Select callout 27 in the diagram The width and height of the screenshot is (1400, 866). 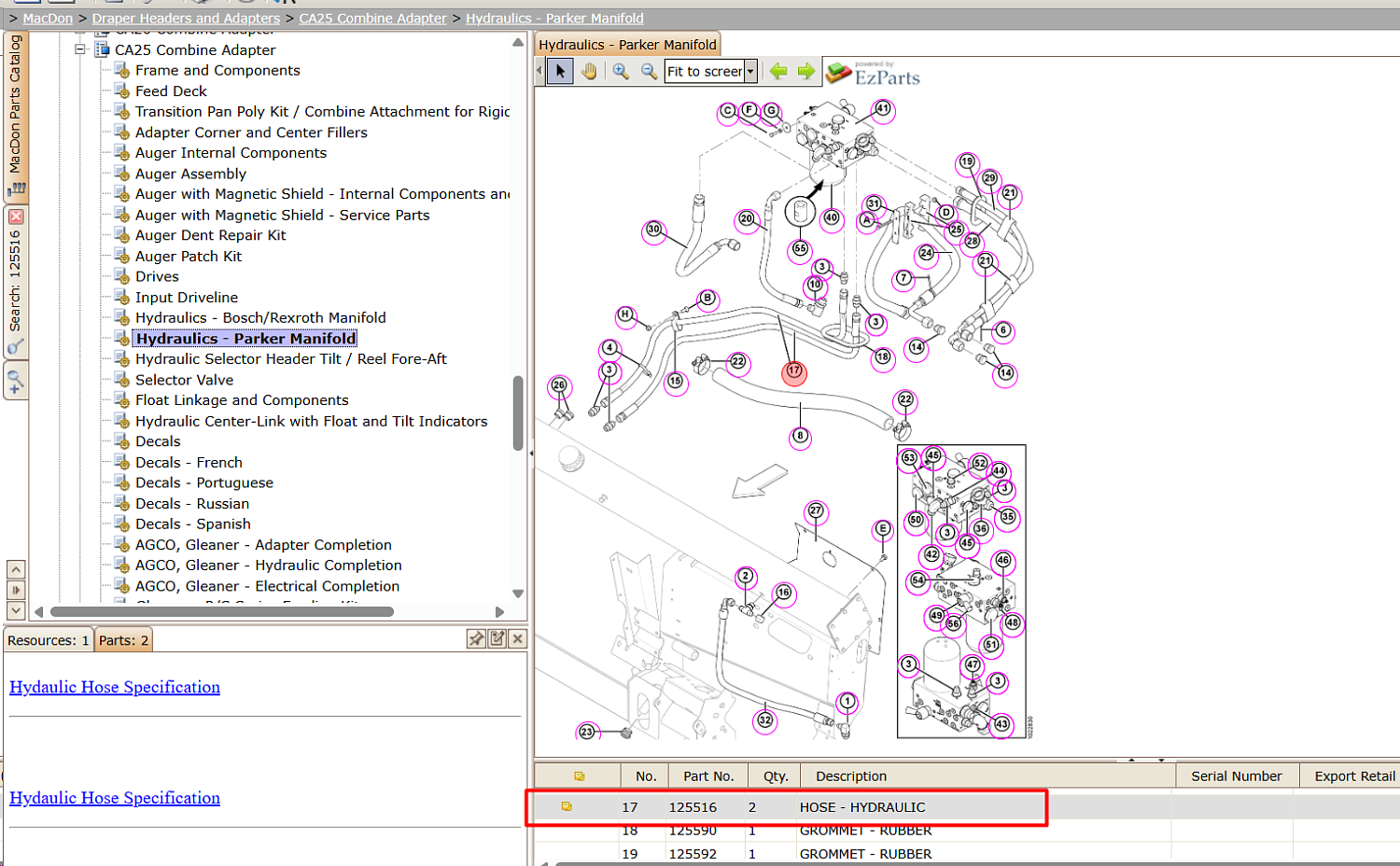[x=816, y=510]
